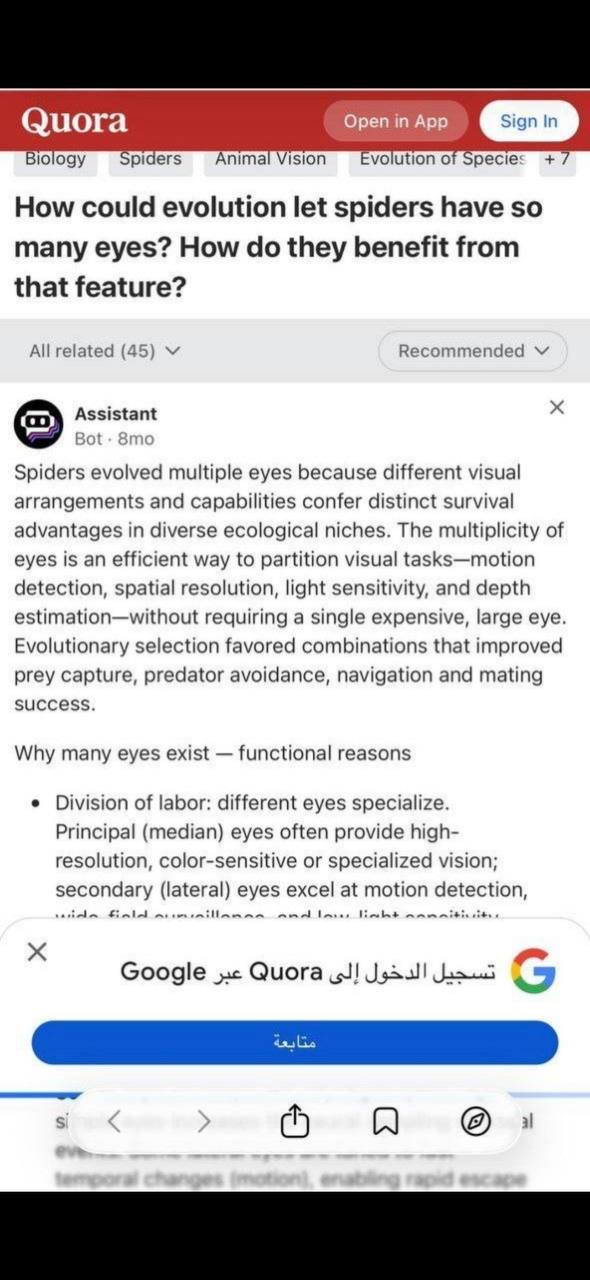Click the Open in App button
The image size is (590, 1280).
[396, 121]
